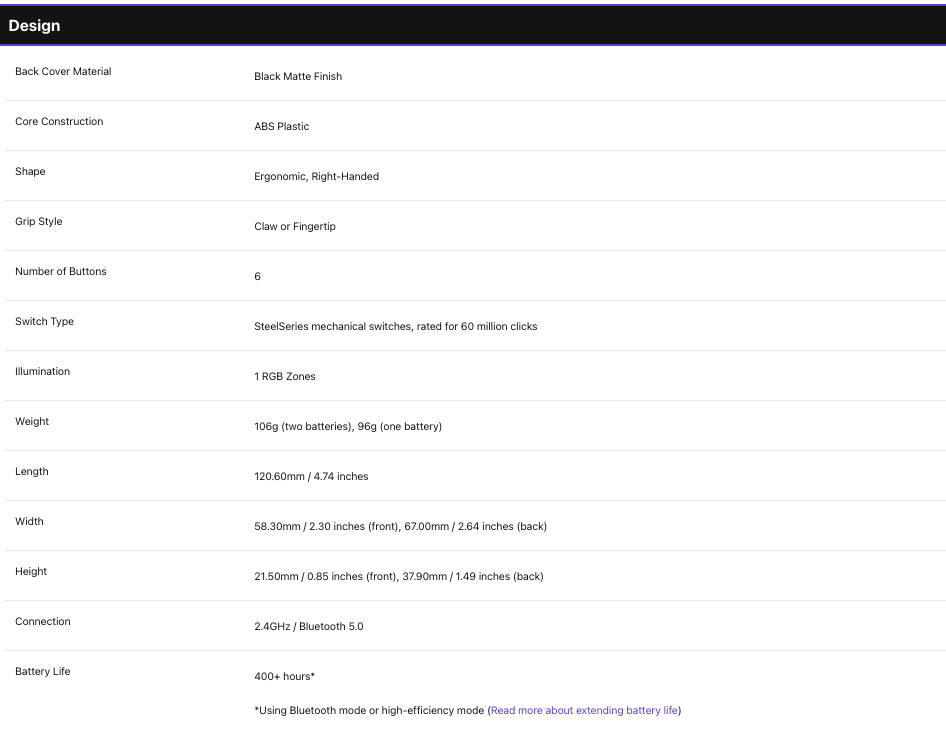Click the Switch Type row label
The image size is (946, 729).
(x=45, y=322)
